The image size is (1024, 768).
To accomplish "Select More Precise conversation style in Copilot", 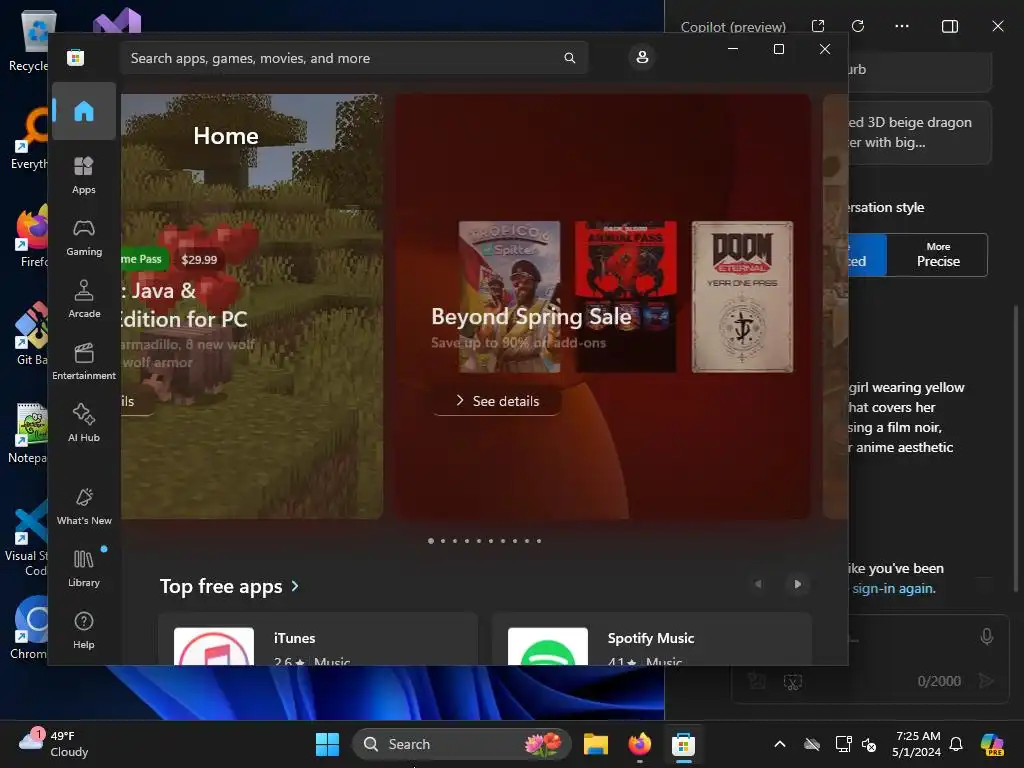I will click(x=938, y=255).
